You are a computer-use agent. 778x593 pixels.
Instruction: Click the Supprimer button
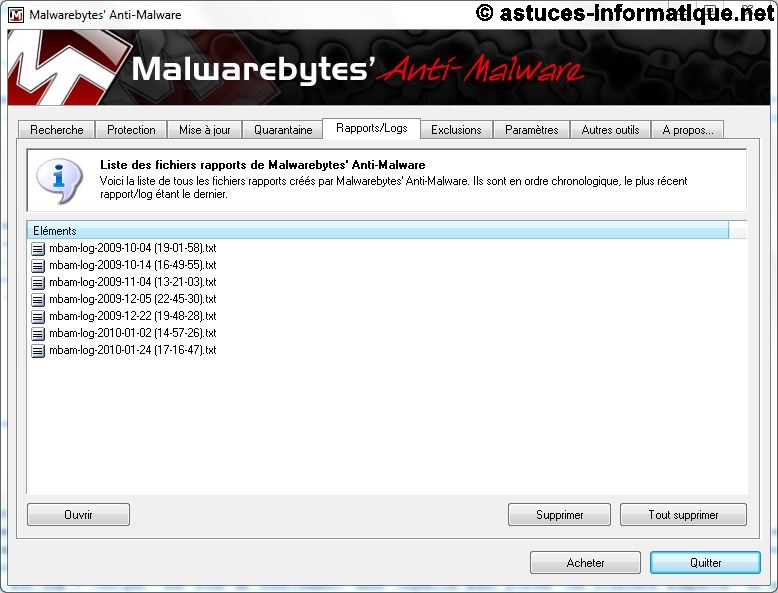(x=559, y=515)
